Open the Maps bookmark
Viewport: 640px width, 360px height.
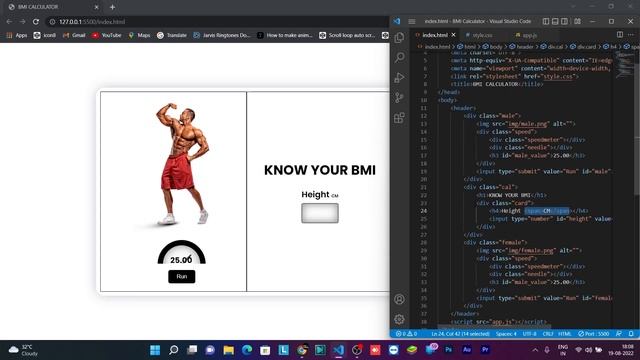pos(139,36)
